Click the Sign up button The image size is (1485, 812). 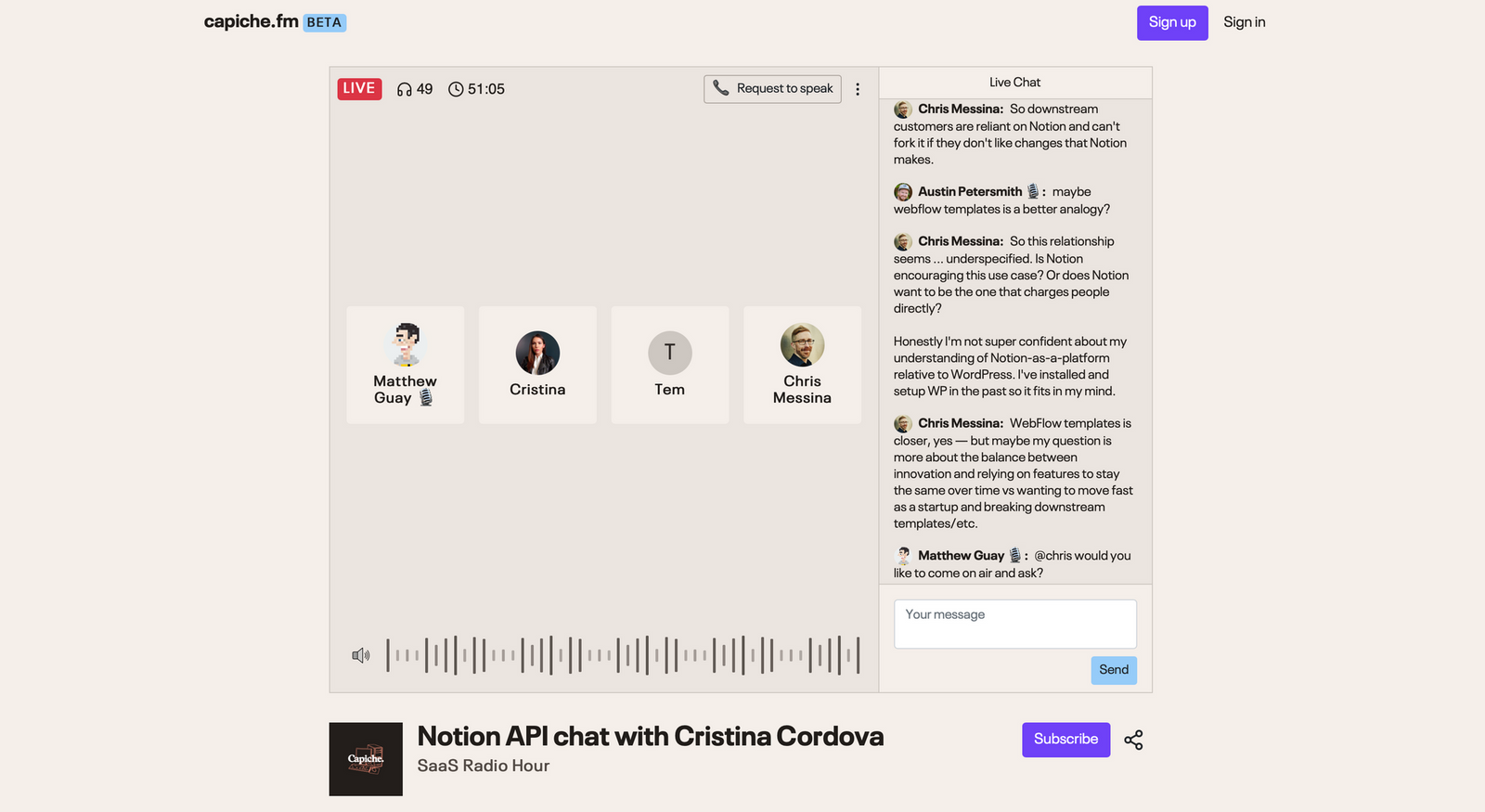1172,22
